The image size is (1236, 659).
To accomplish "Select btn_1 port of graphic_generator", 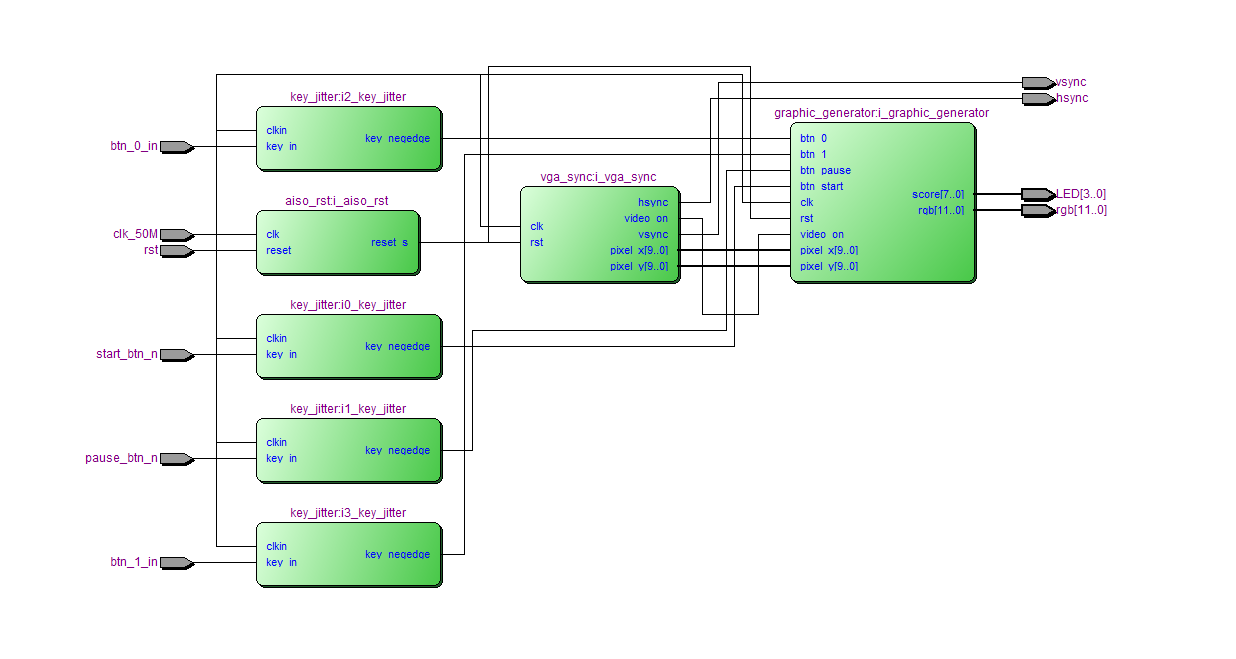I will click(x=813, y=154).
